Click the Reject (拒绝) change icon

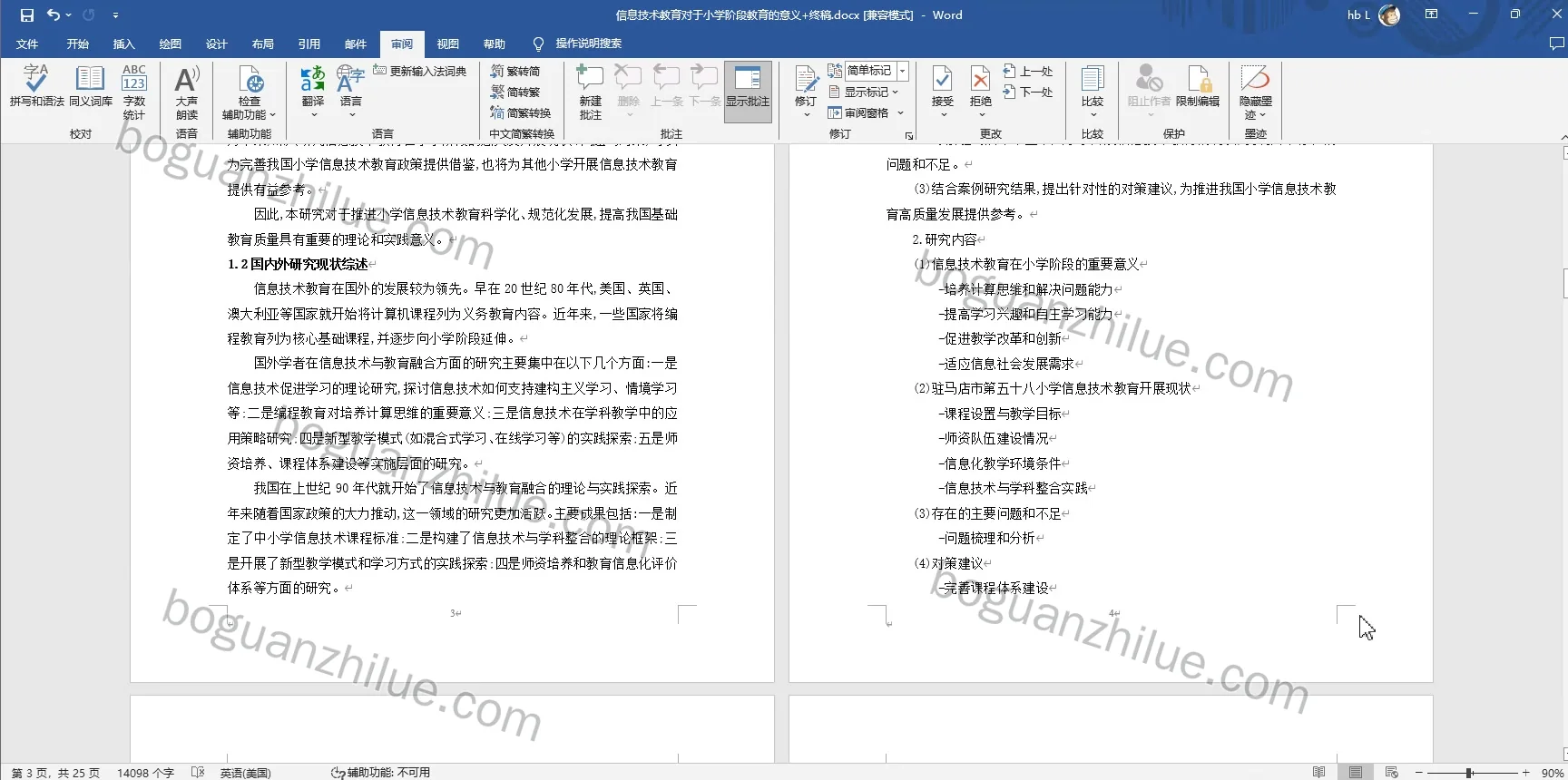(981, 79)
